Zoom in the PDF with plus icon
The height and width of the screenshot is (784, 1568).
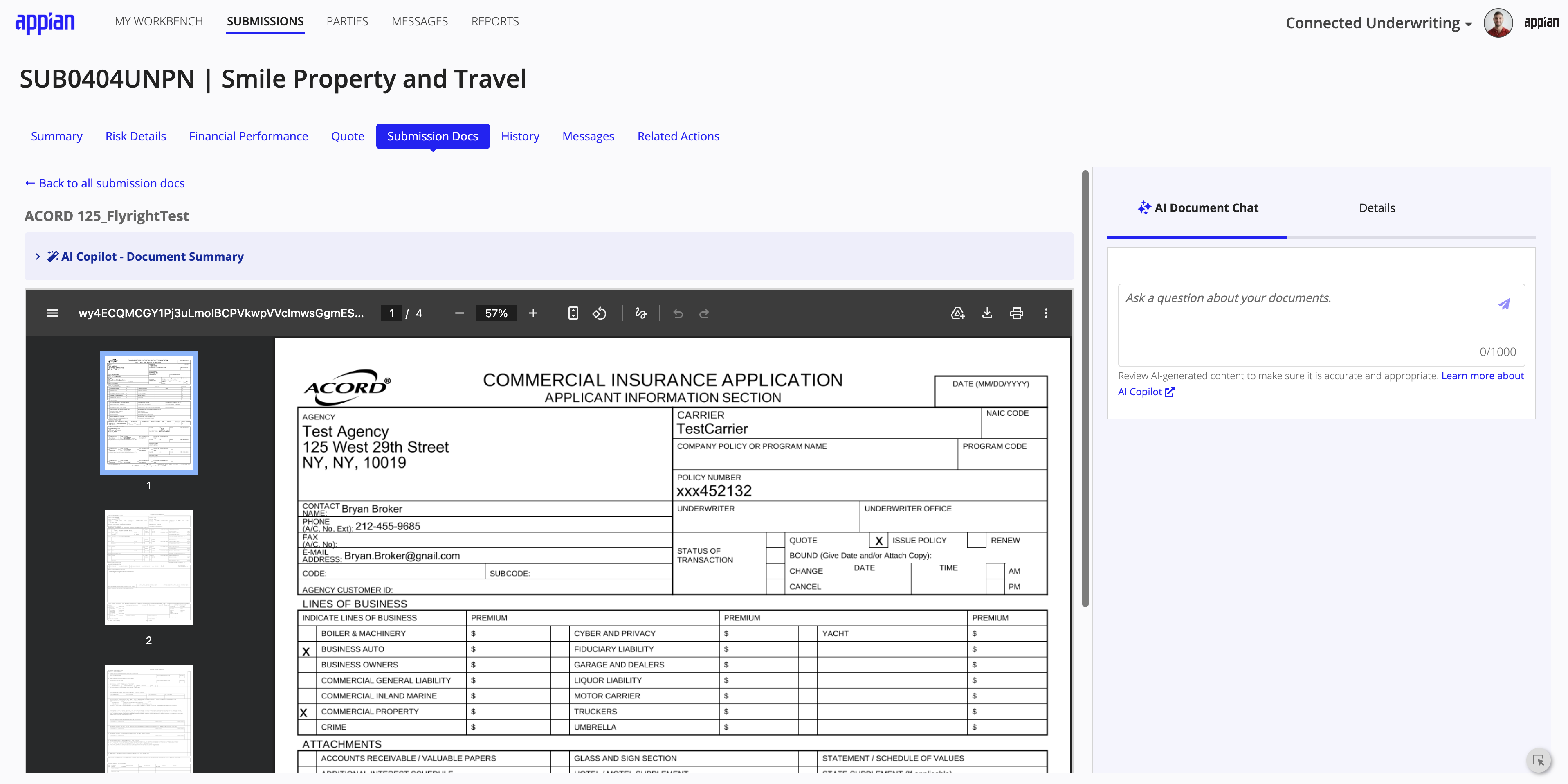coord(533,313)
